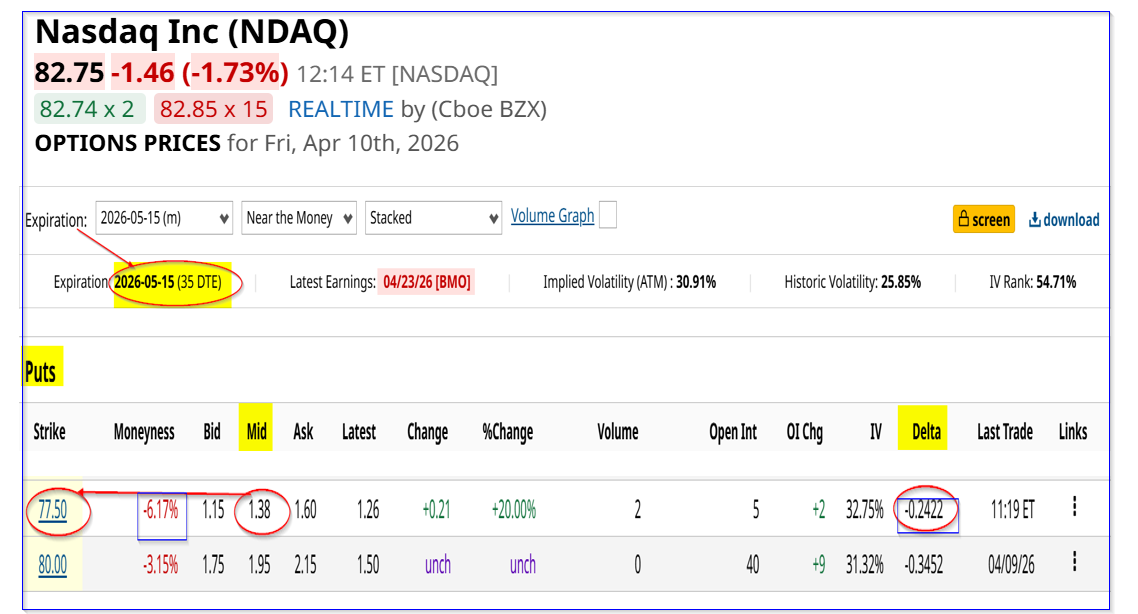The height and width of the screenshot is (614, 1138).
Task: Click the yellow screen lock button
Action: [x=983, y=219]
